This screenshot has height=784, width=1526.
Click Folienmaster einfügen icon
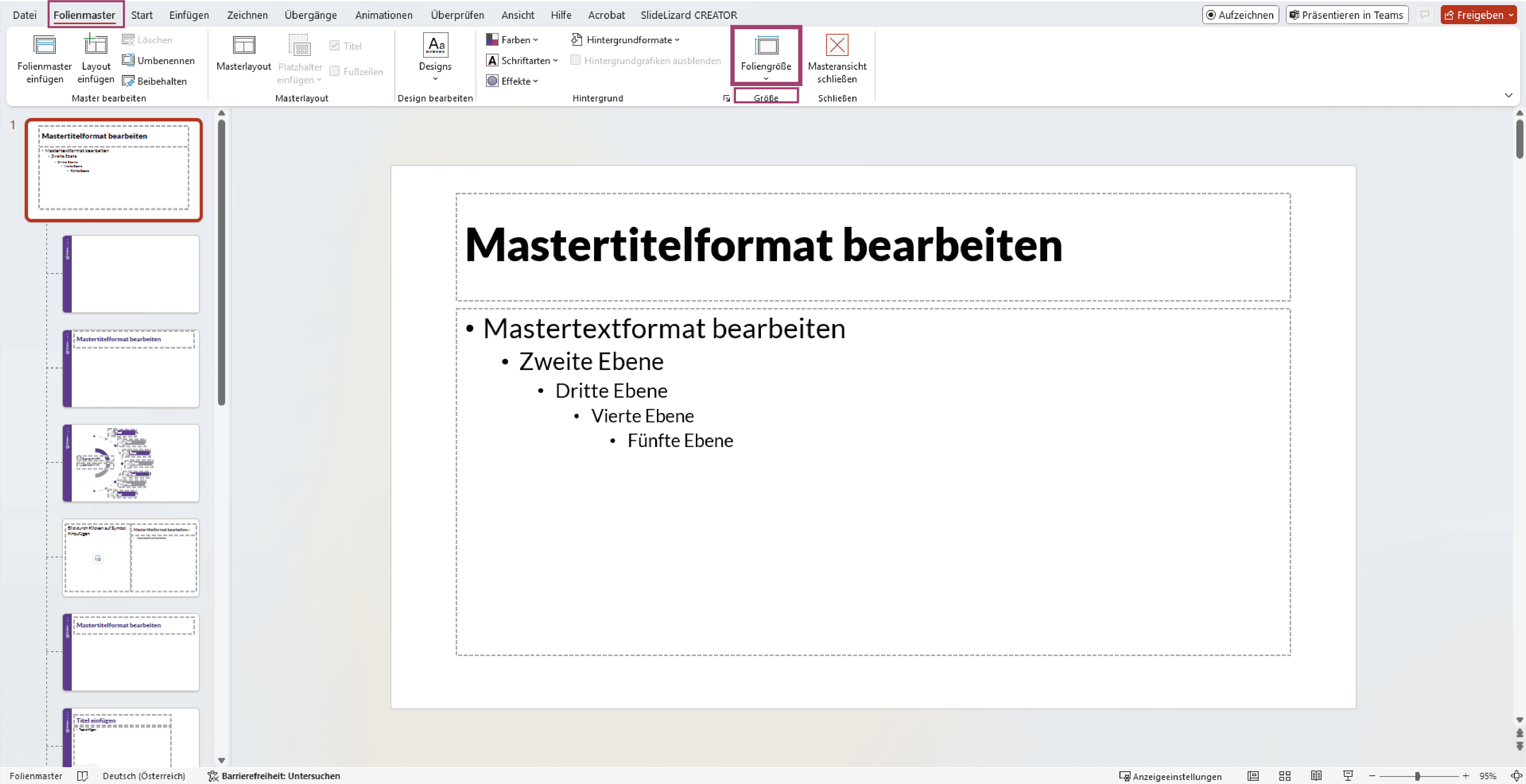coord(45,45)
